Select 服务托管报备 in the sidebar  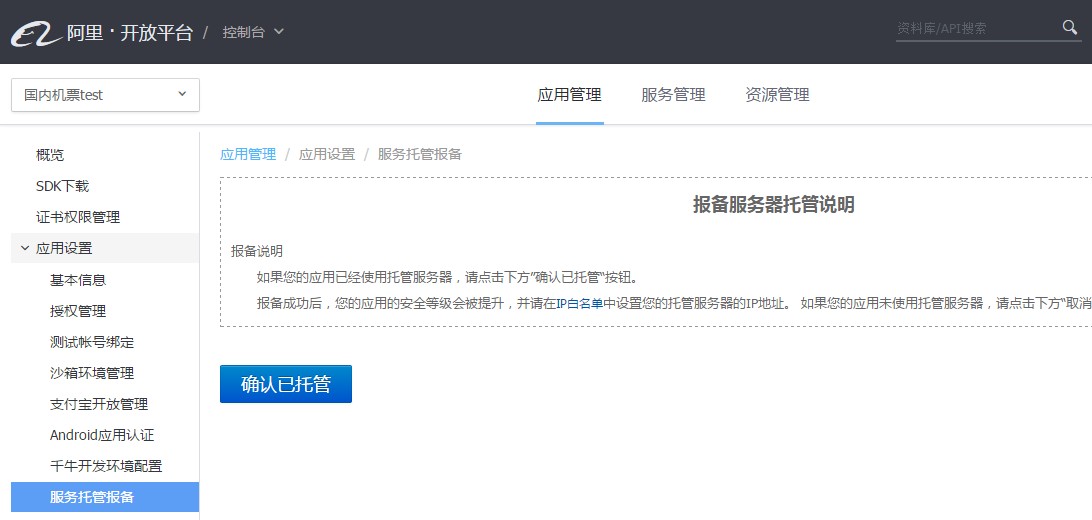tap(105, 497)
